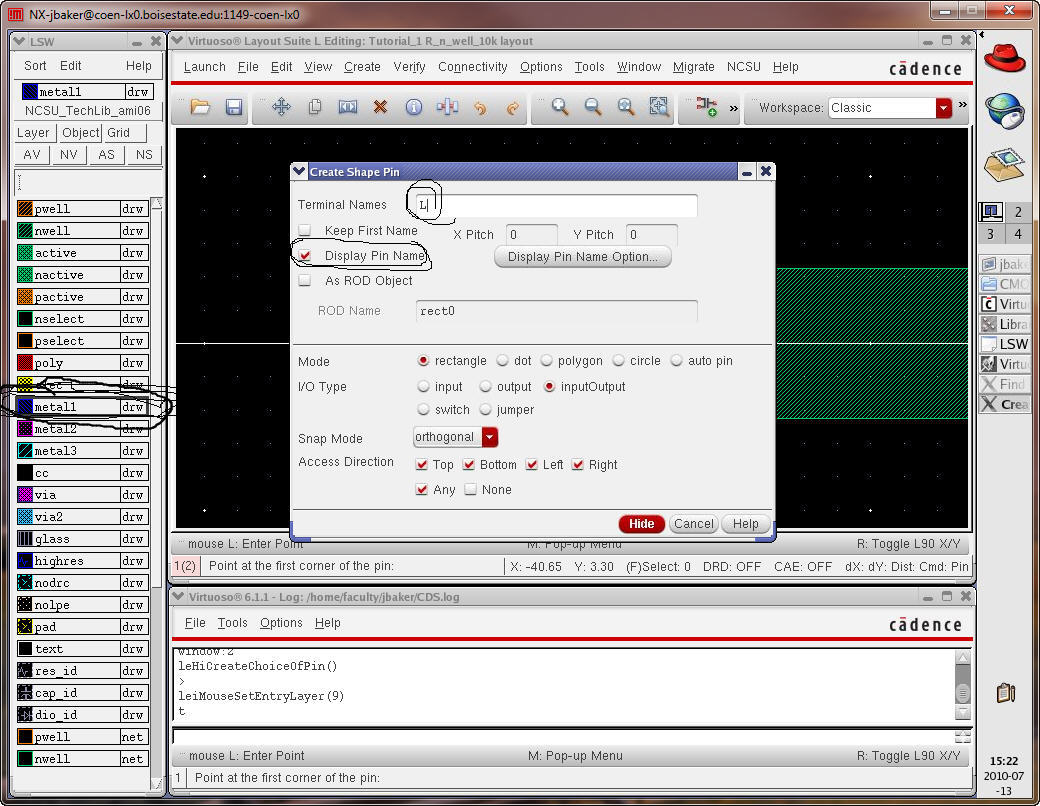Click the Terminal Names input field

(556, 205)
